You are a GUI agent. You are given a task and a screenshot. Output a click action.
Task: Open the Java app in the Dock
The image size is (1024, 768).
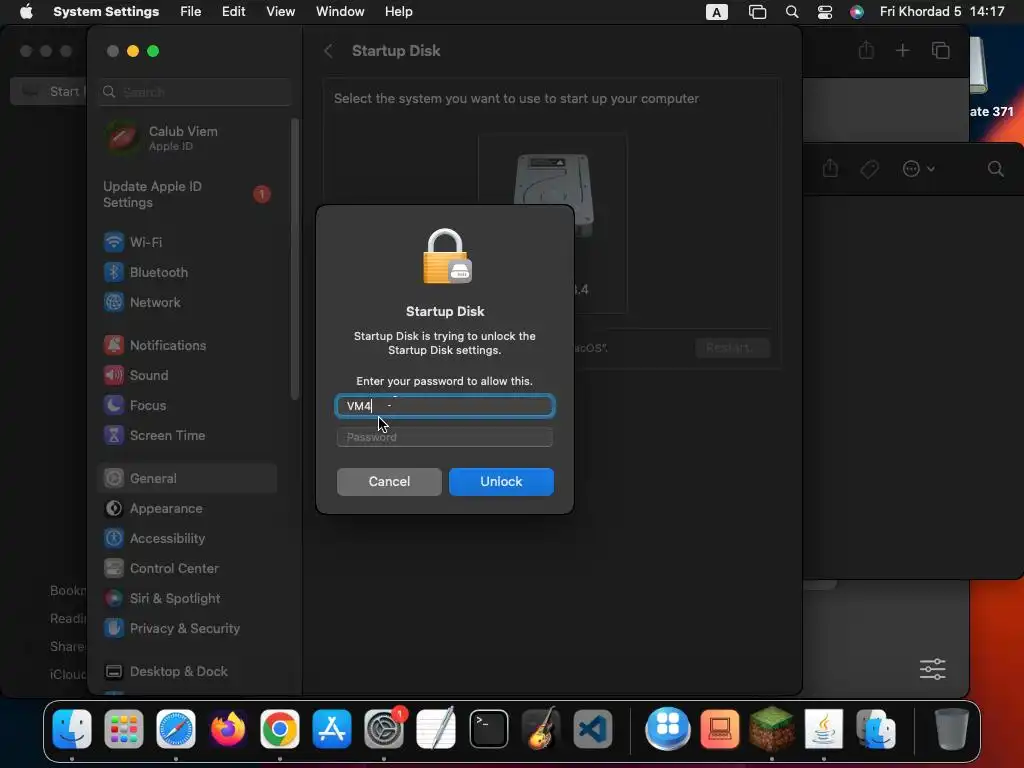pos(824,728)
